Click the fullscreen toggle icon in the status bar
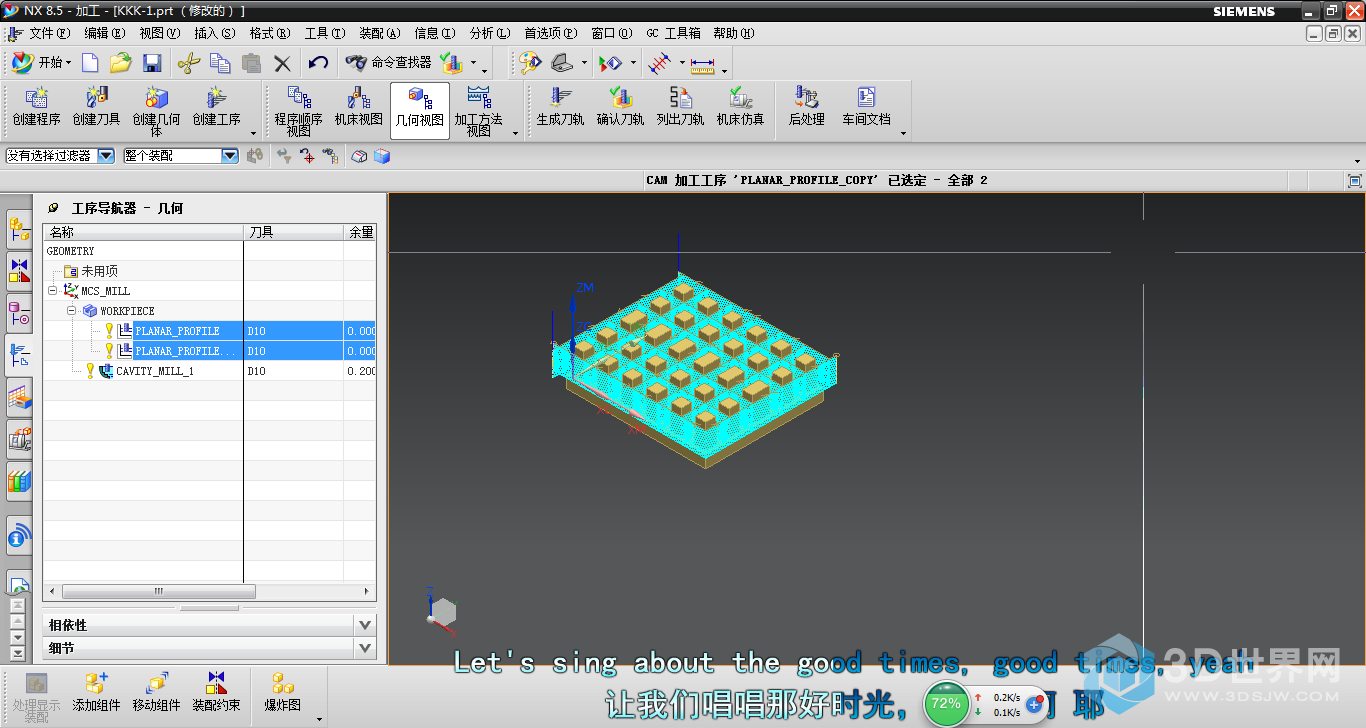Image resolution: width=1366 pixels, height=728 pixels. click(1354, 180)
